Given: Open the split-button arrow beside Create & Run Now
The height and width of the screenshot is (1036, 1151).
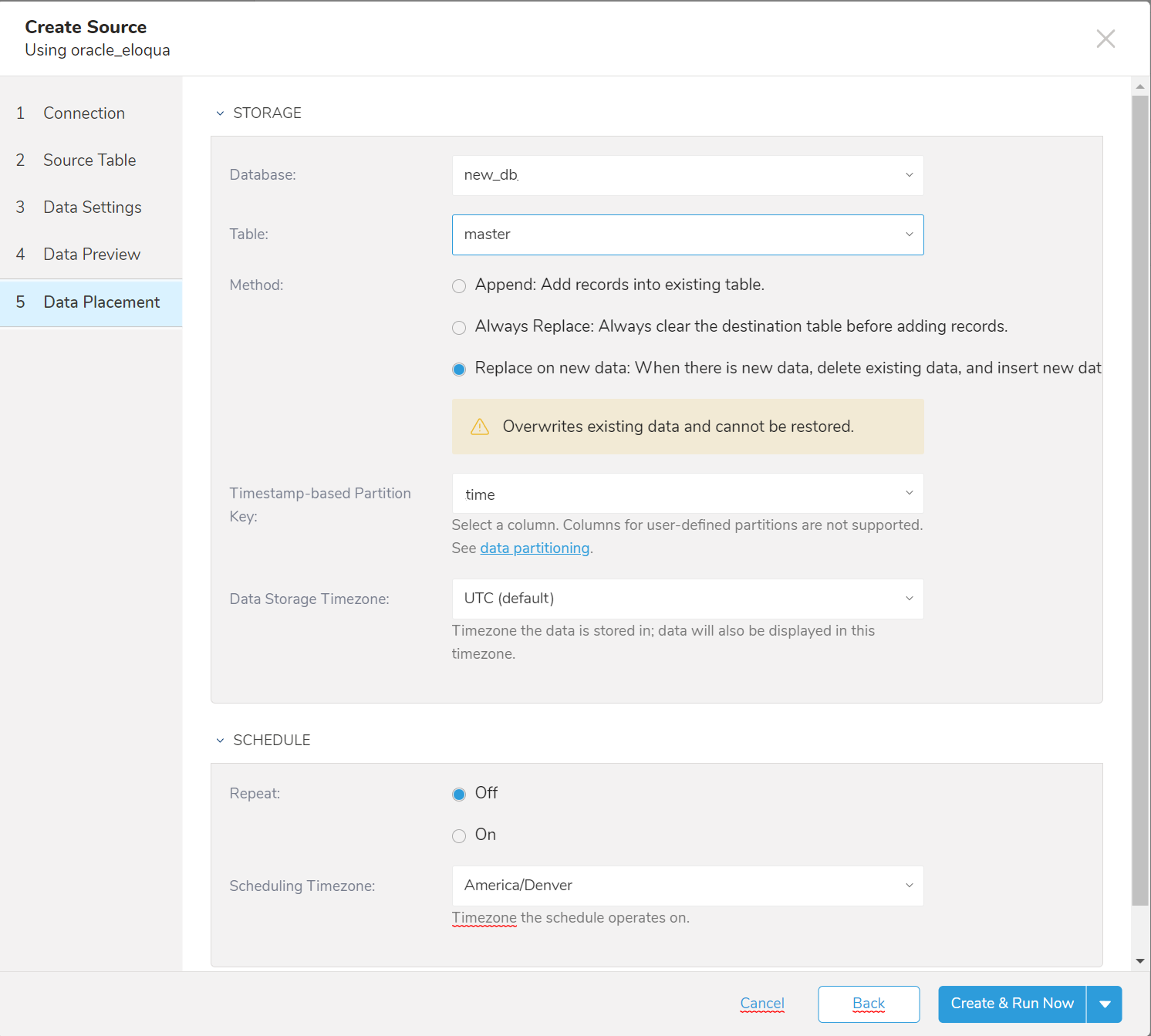Looking at the screenshot, I should click(x=1105, y=1004).
